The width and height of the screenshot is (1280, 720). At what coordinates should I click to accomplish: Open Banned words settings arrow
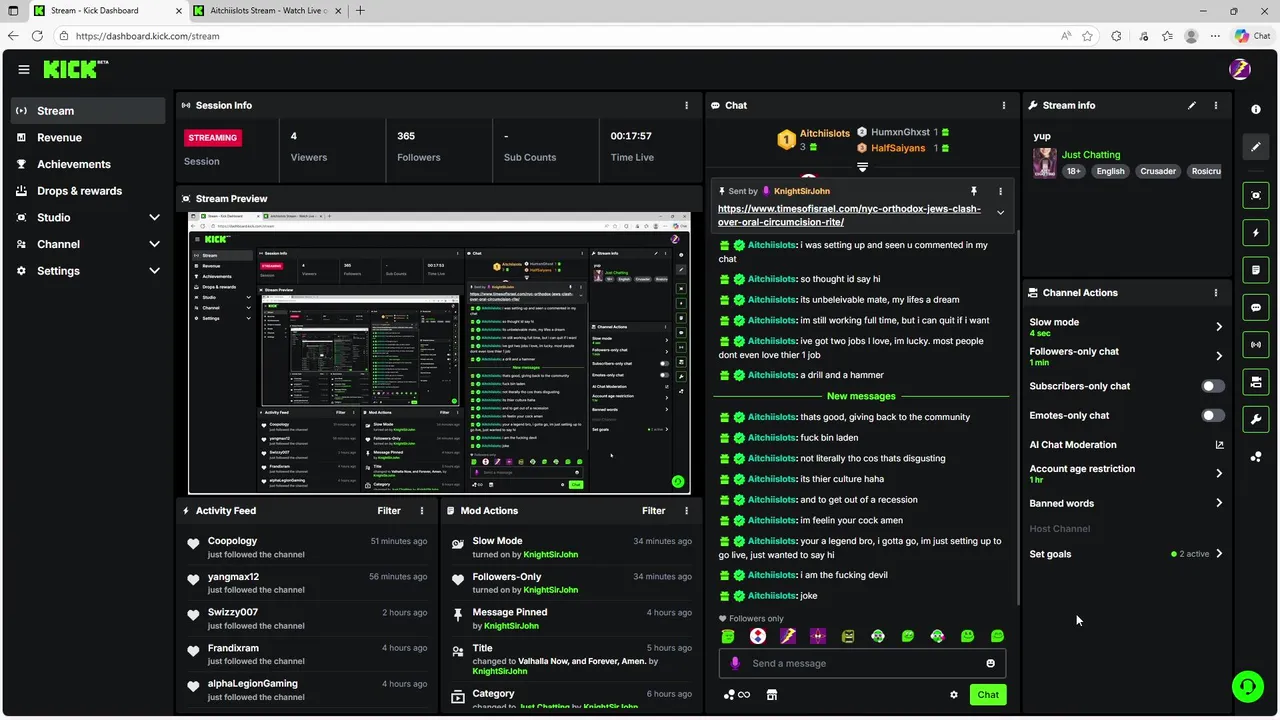point(1219,503)
